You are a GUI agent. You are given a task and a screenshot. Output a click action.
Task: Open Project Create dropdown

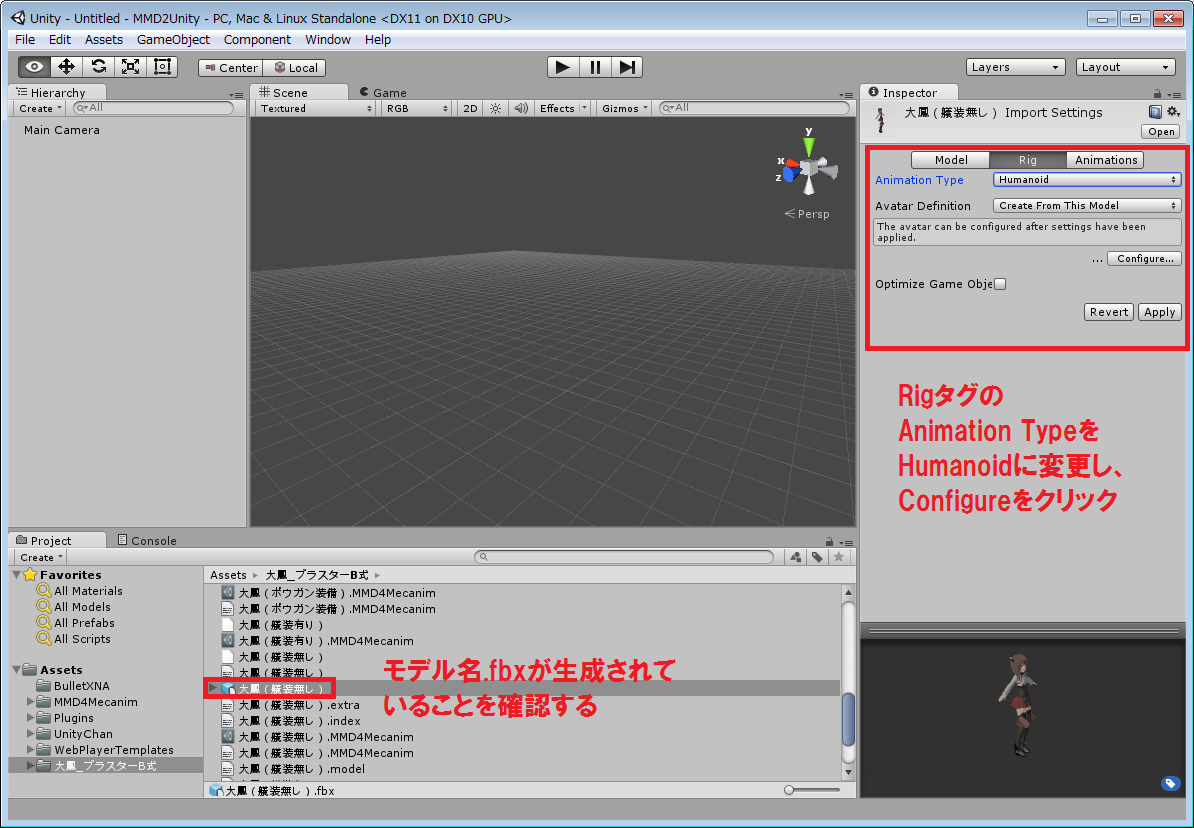41,557
